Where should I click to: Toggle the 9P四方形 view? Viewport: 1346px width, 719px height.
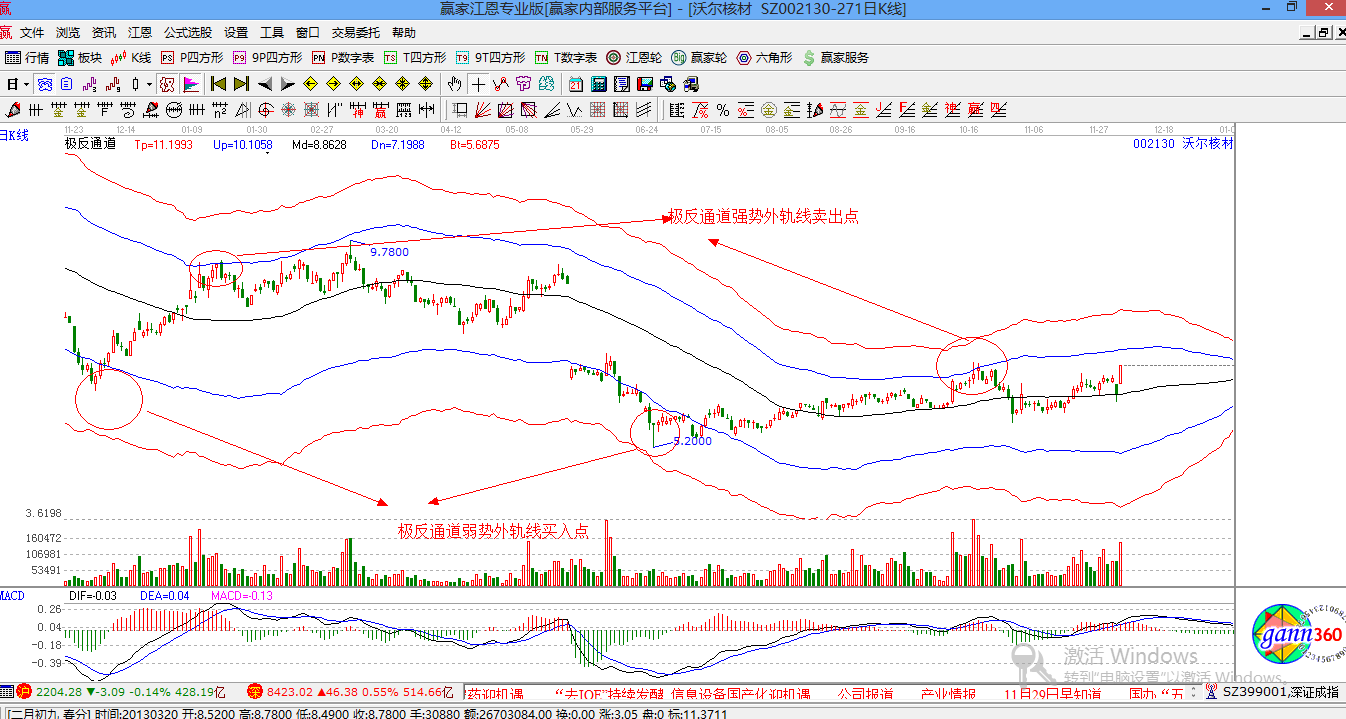[265, 58]
